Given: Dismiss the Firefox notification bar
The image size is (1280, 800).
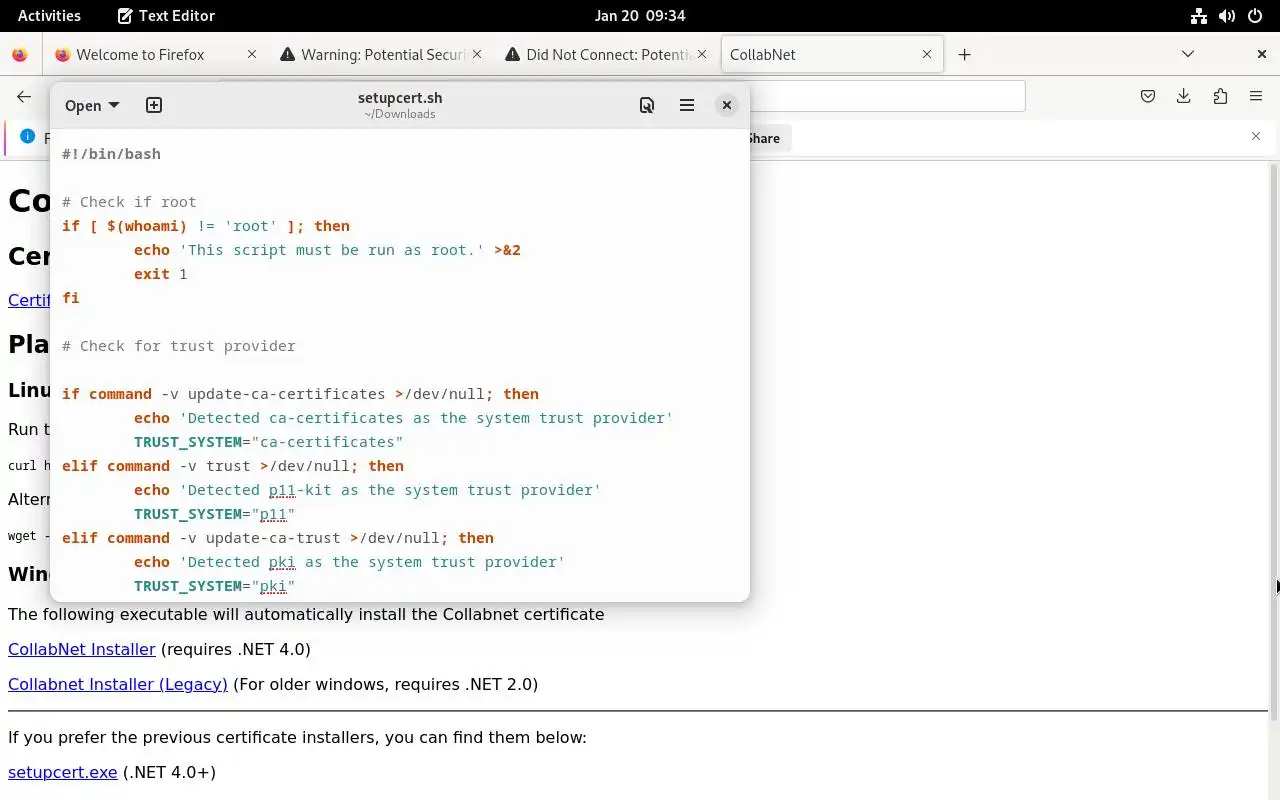Looking at the screenshot, I should coord(1256,136).
